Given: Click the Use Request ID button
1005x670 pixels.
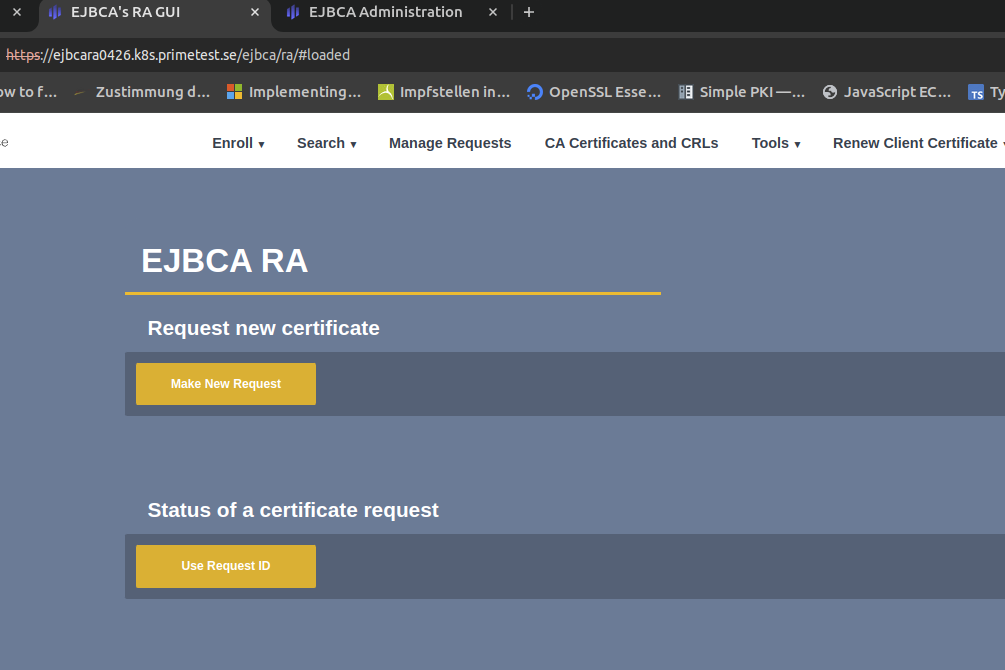Looking at the screenshot, I should [226, 566].
